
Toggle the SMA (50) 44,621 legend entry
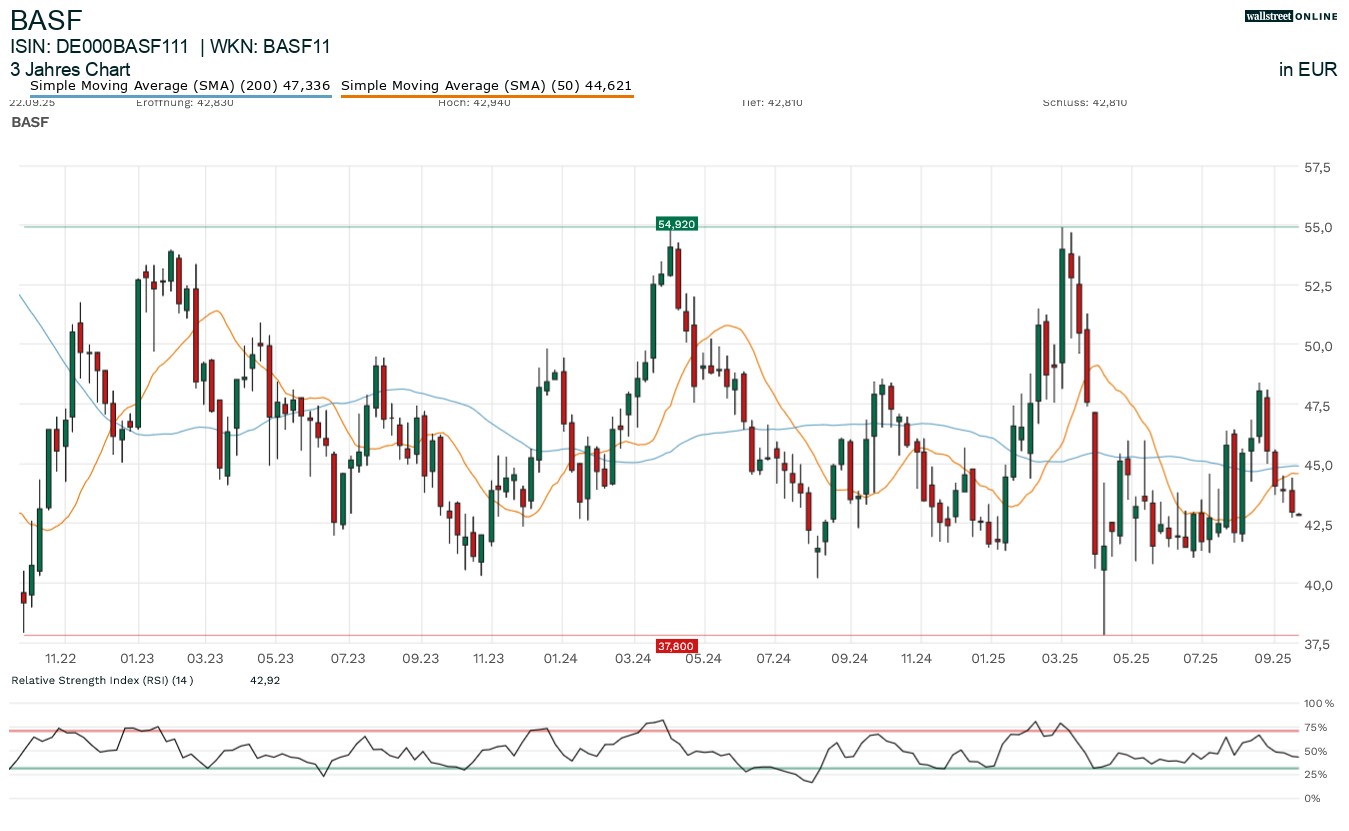[486, 86]
